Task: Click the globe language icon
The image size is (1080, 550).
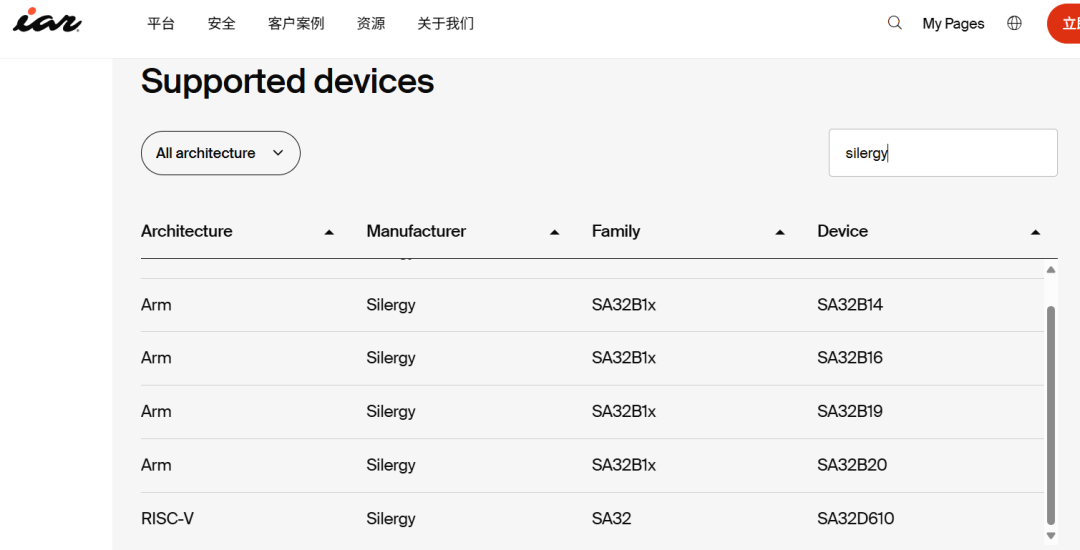Action: click(1014, 23)
